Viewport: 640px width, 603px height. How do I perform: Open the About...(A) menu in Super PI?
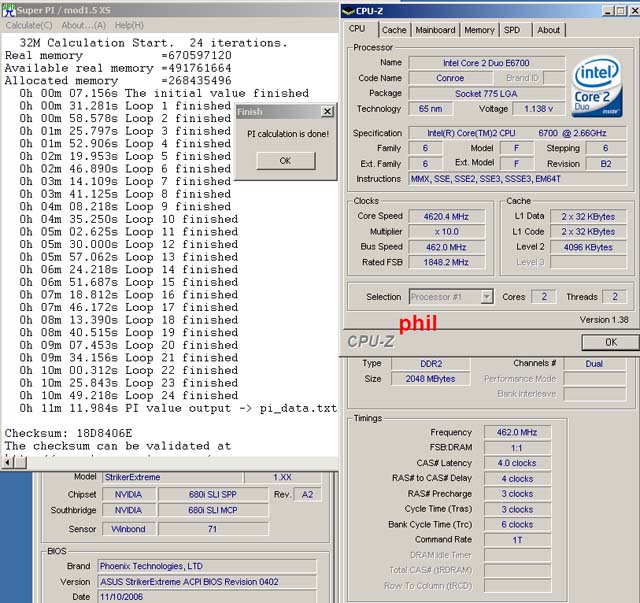coord(84,25)
